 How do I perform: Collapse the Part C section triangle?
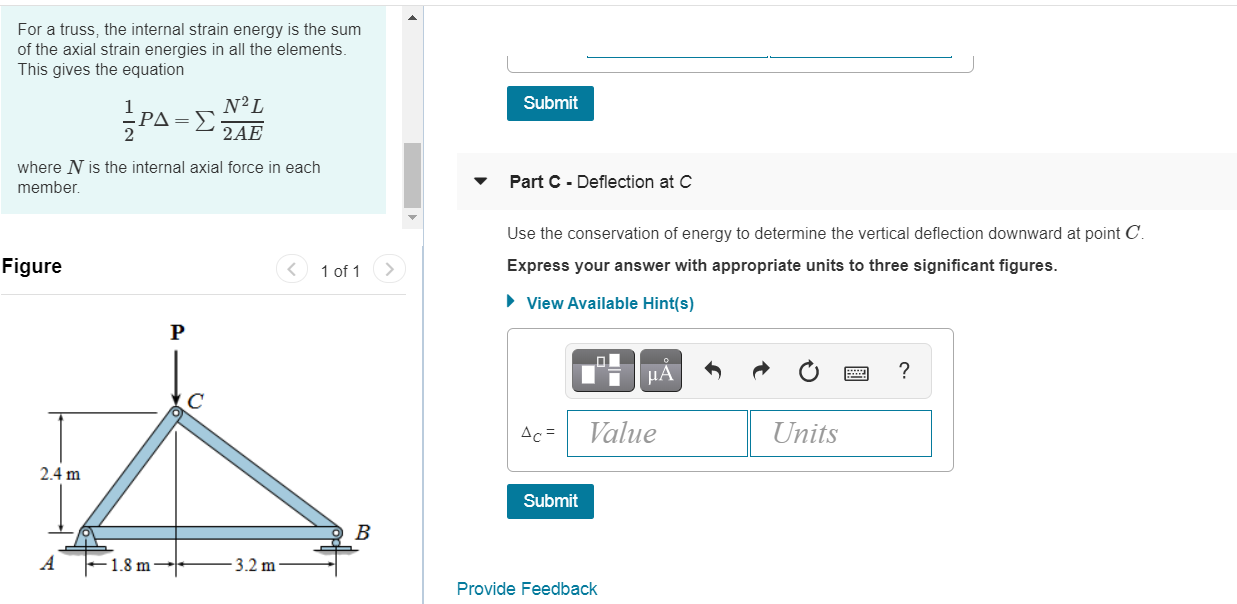point(480,181)
